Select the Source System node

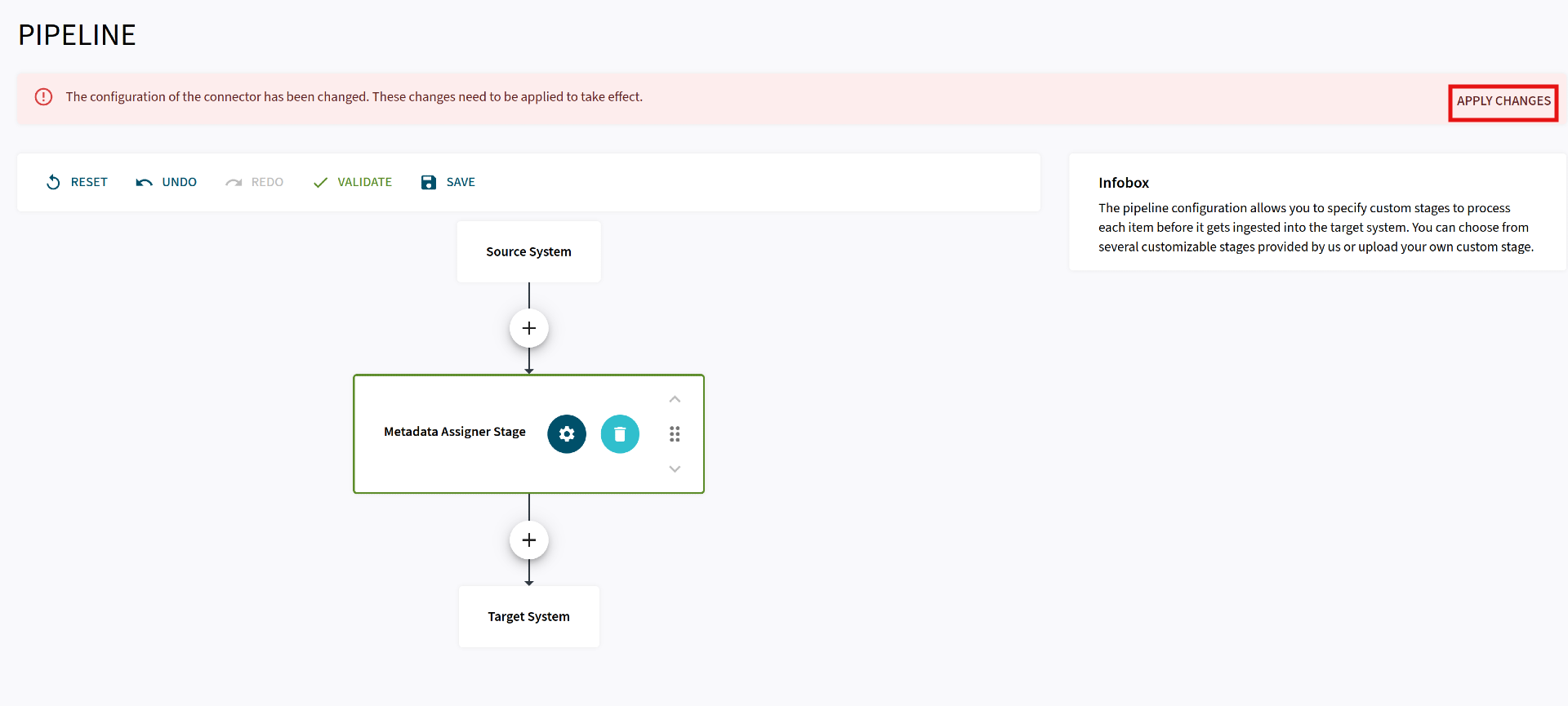[x=529, y=252]
